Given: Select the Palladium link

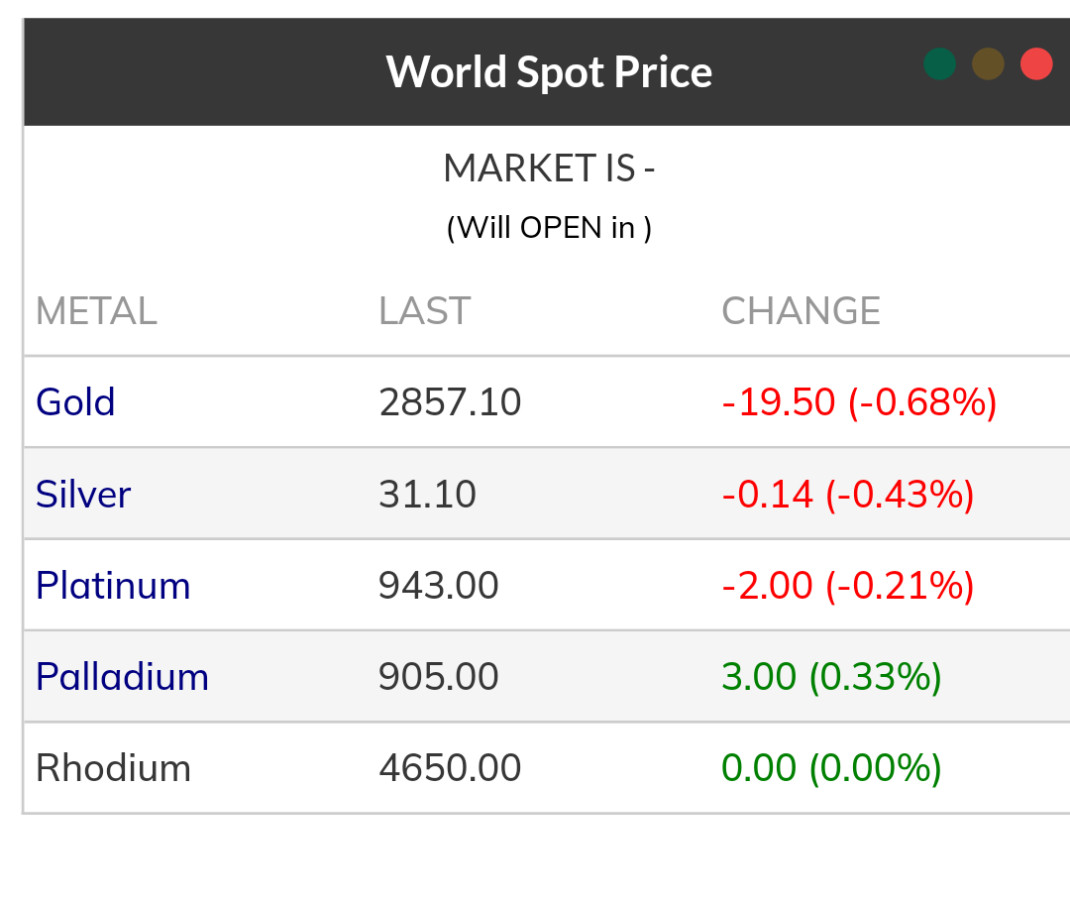Looking at the screenshot, I should 122,677.
